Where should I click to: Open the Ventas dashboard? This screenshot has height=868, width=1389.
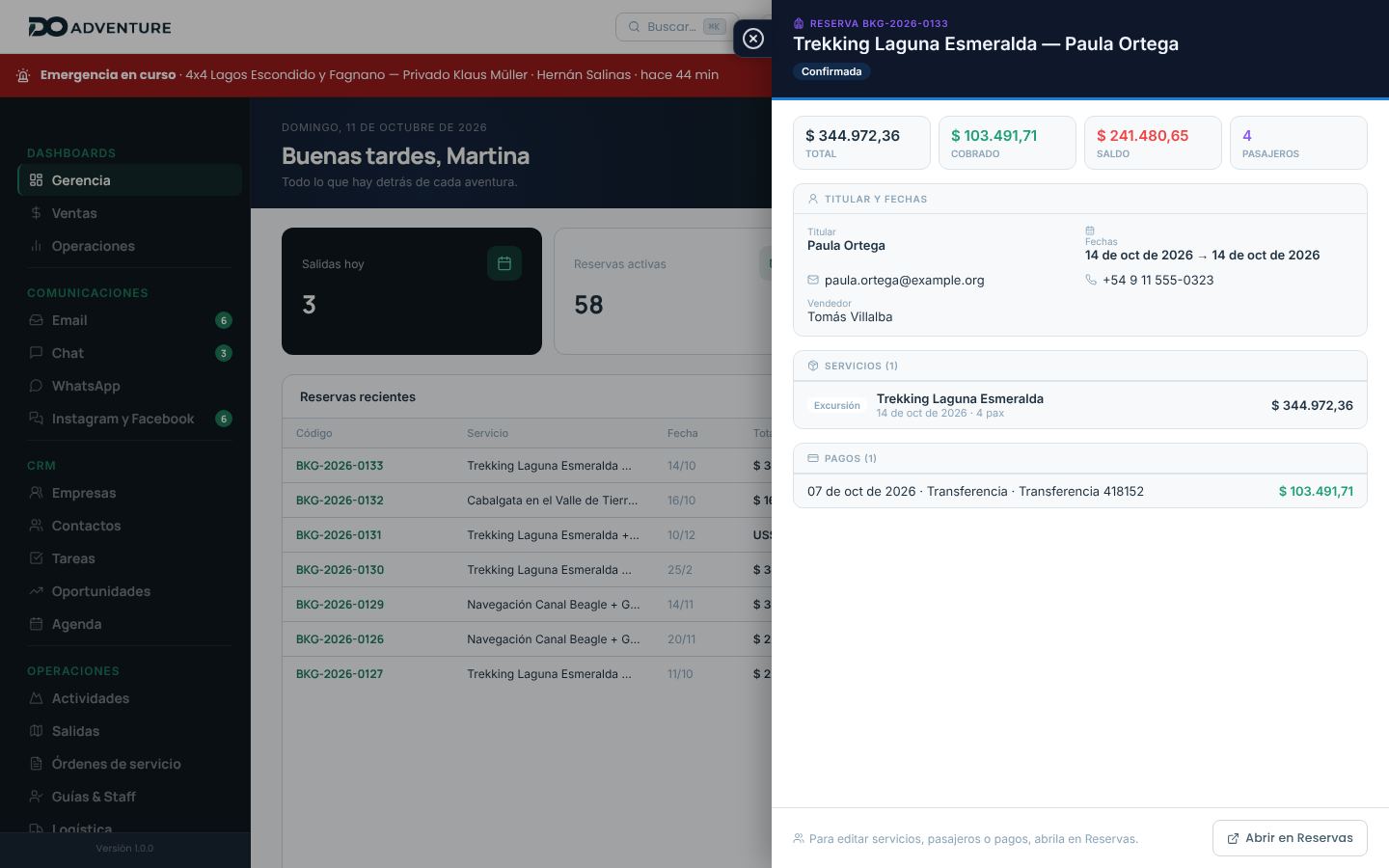129,213
